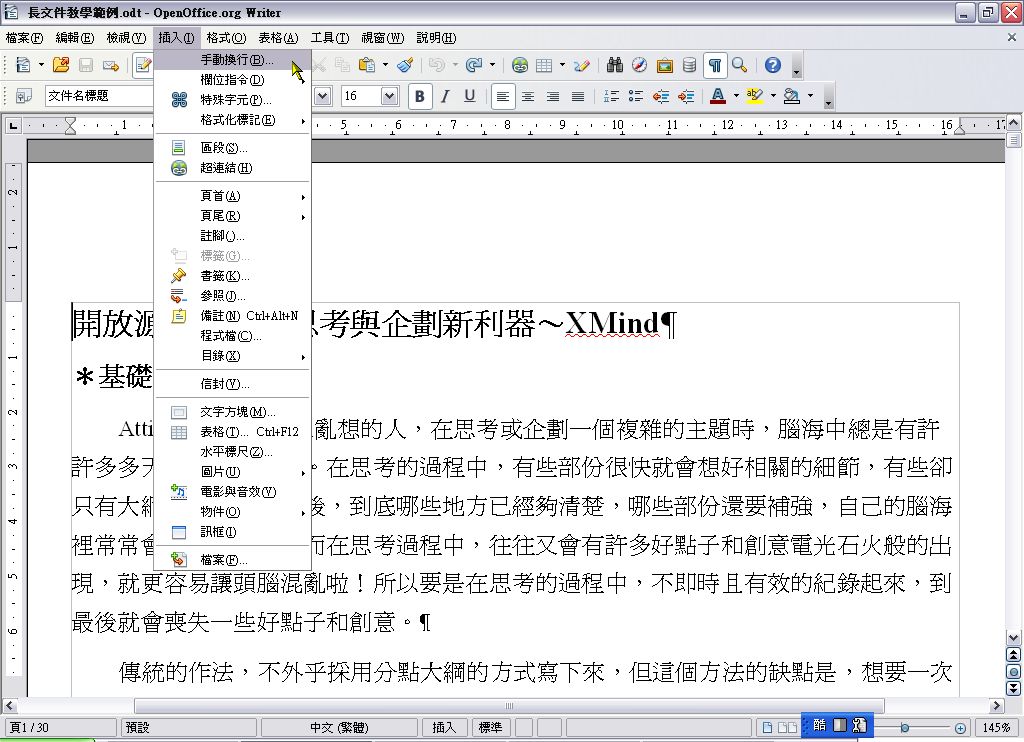Open the Navigator compass icon
The height and width of the screenshot is (742, 1024).
click(639, 65)
